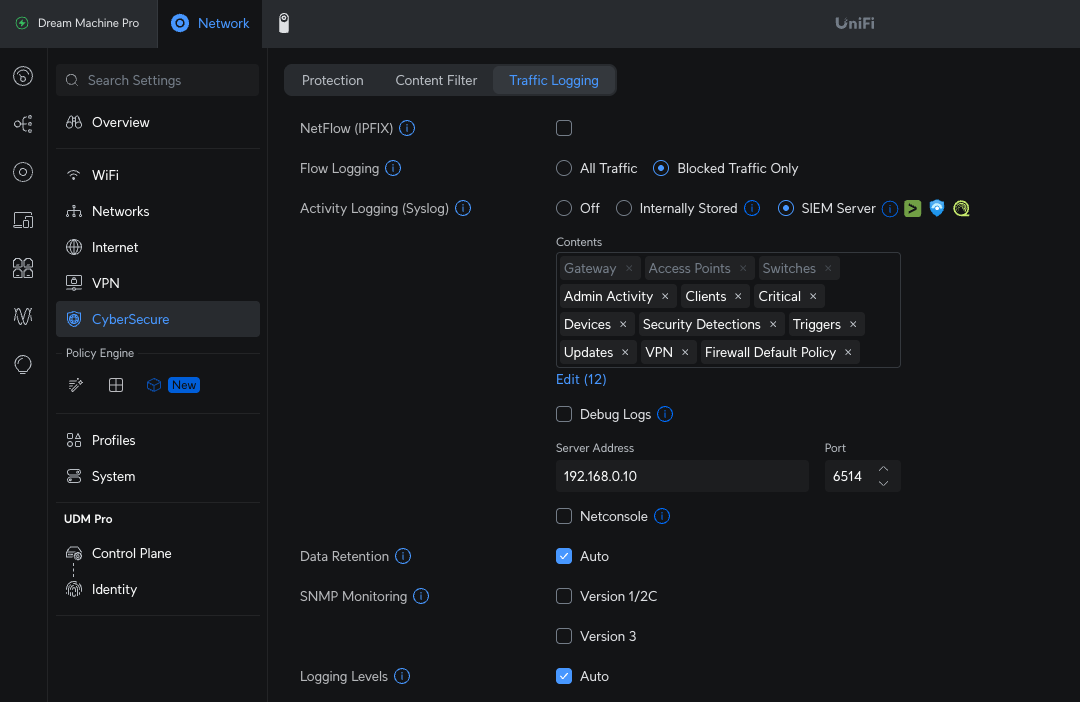Click the mobile device icon in the top bar
This screenshot has height=702, width=1080.
(283, 23)
